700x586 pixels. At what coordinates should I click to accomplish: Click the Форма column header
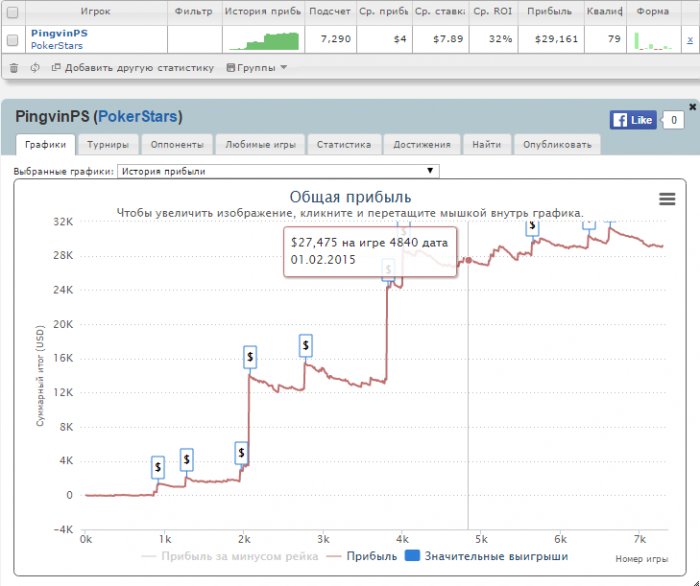point(653,12)
